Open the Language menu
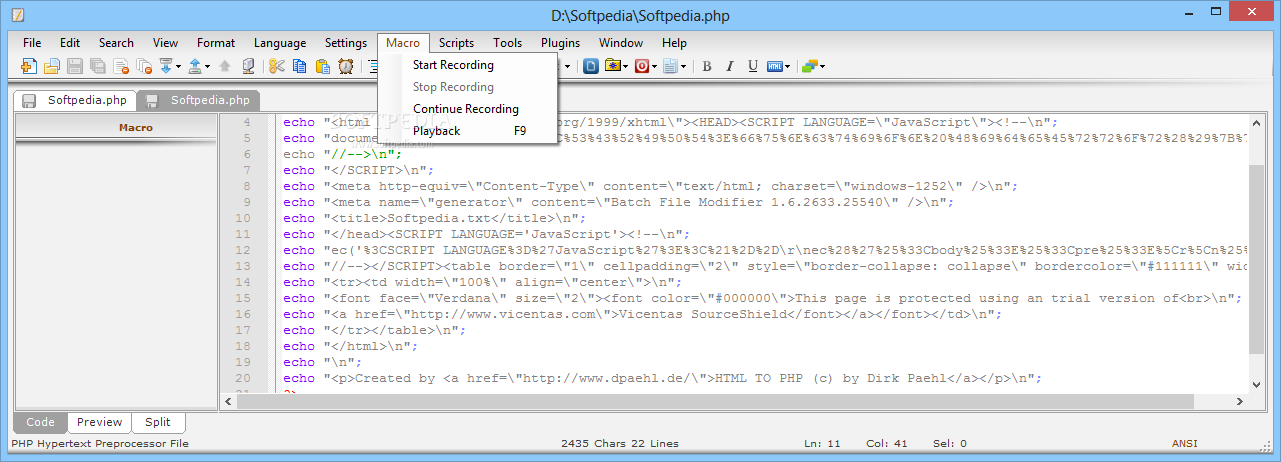Image resolution: width=1281 pixels, height=462 pixels. (x=280, y=43)
